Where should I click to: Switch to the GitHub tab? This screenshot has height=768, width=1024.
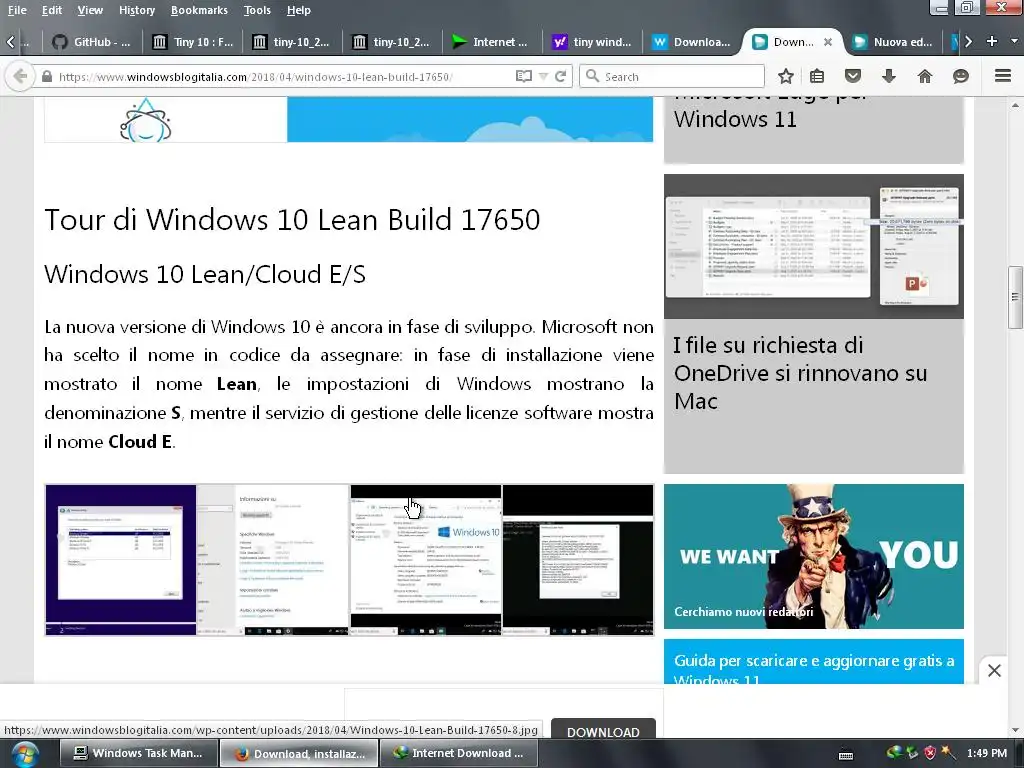tap(92, 42)
